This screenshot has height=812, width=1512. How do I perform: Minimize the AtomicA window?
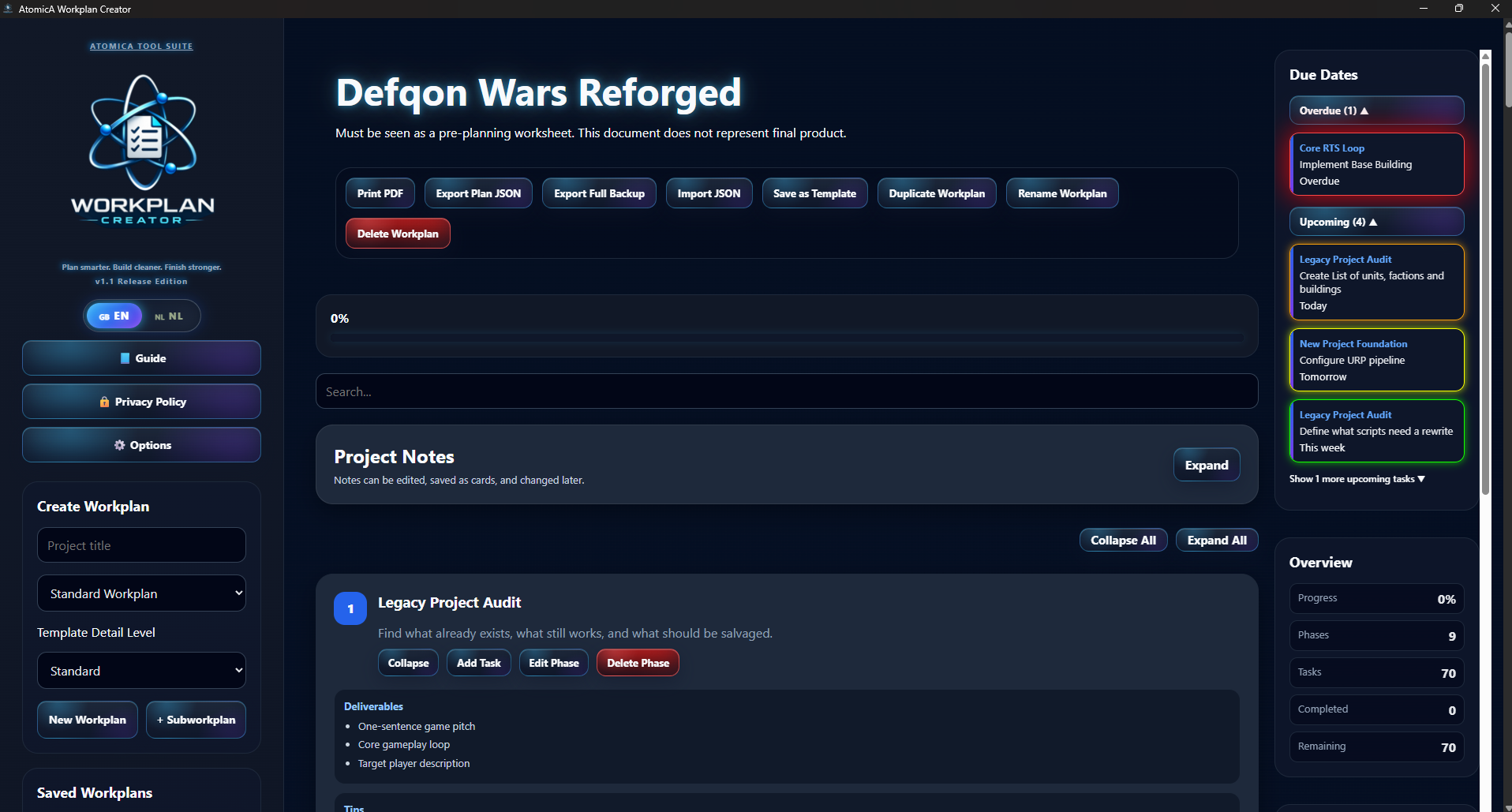coord(1424,9)
